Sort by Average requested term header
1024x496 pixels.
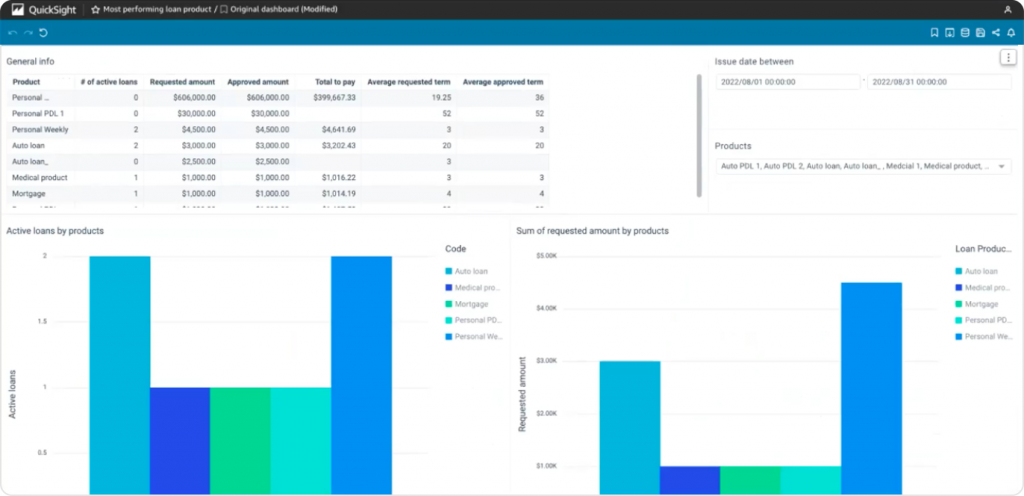[409, 82]
